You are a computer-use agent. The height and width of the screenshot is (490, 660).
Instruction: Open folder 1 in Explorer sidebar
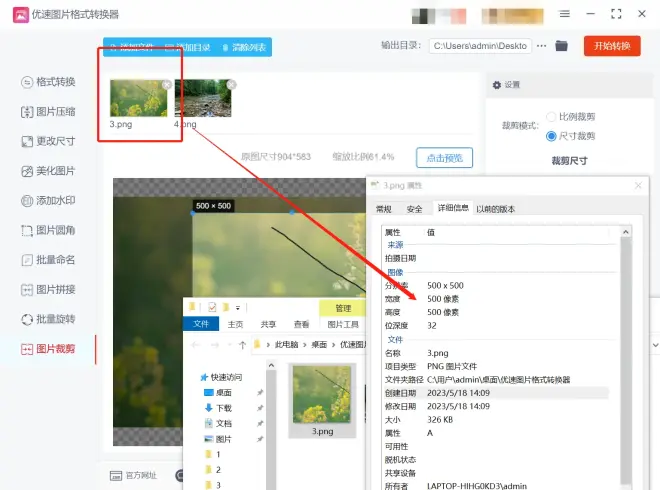213,454
